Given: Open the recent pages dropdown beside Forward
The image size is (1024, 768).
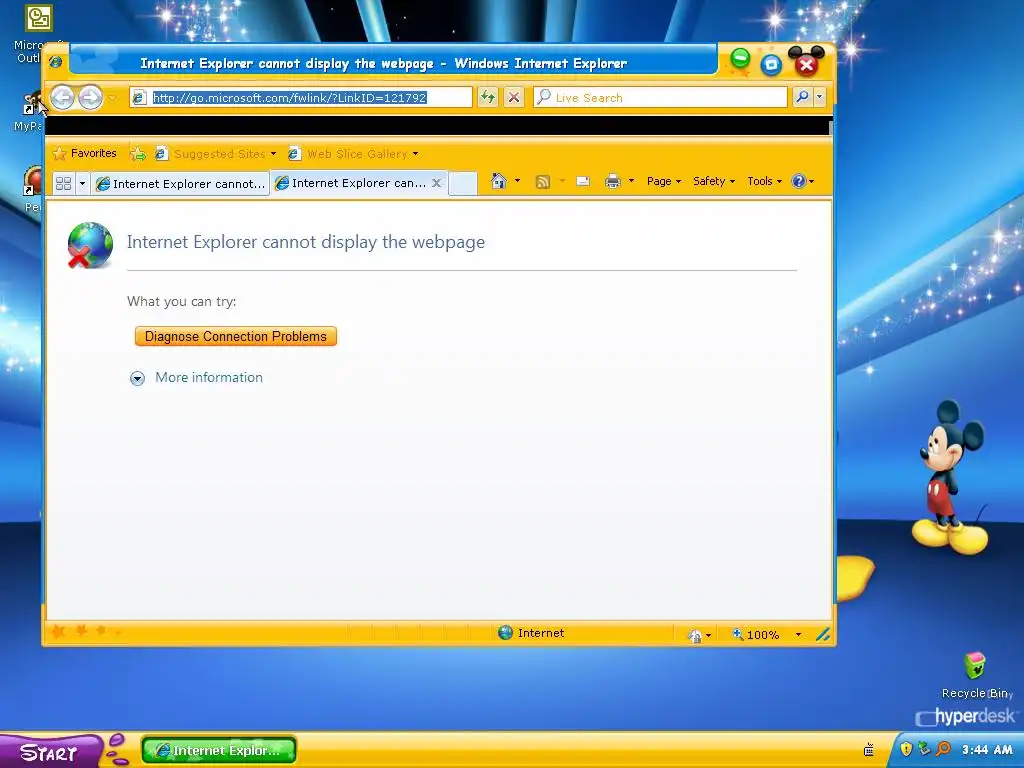Looking at the screenshot, I should pyautogui.click(x=112, y=98).
